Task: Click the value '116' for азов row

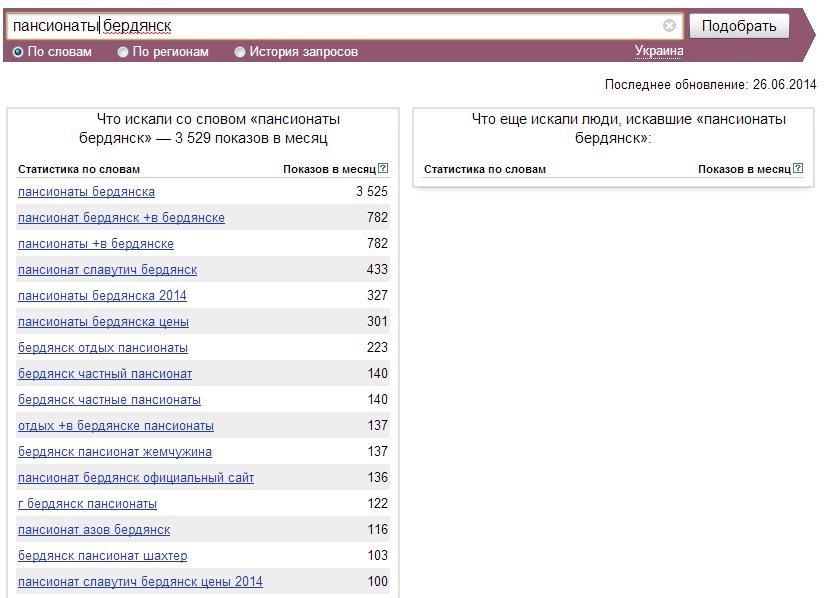Action: tap(377, 530)
